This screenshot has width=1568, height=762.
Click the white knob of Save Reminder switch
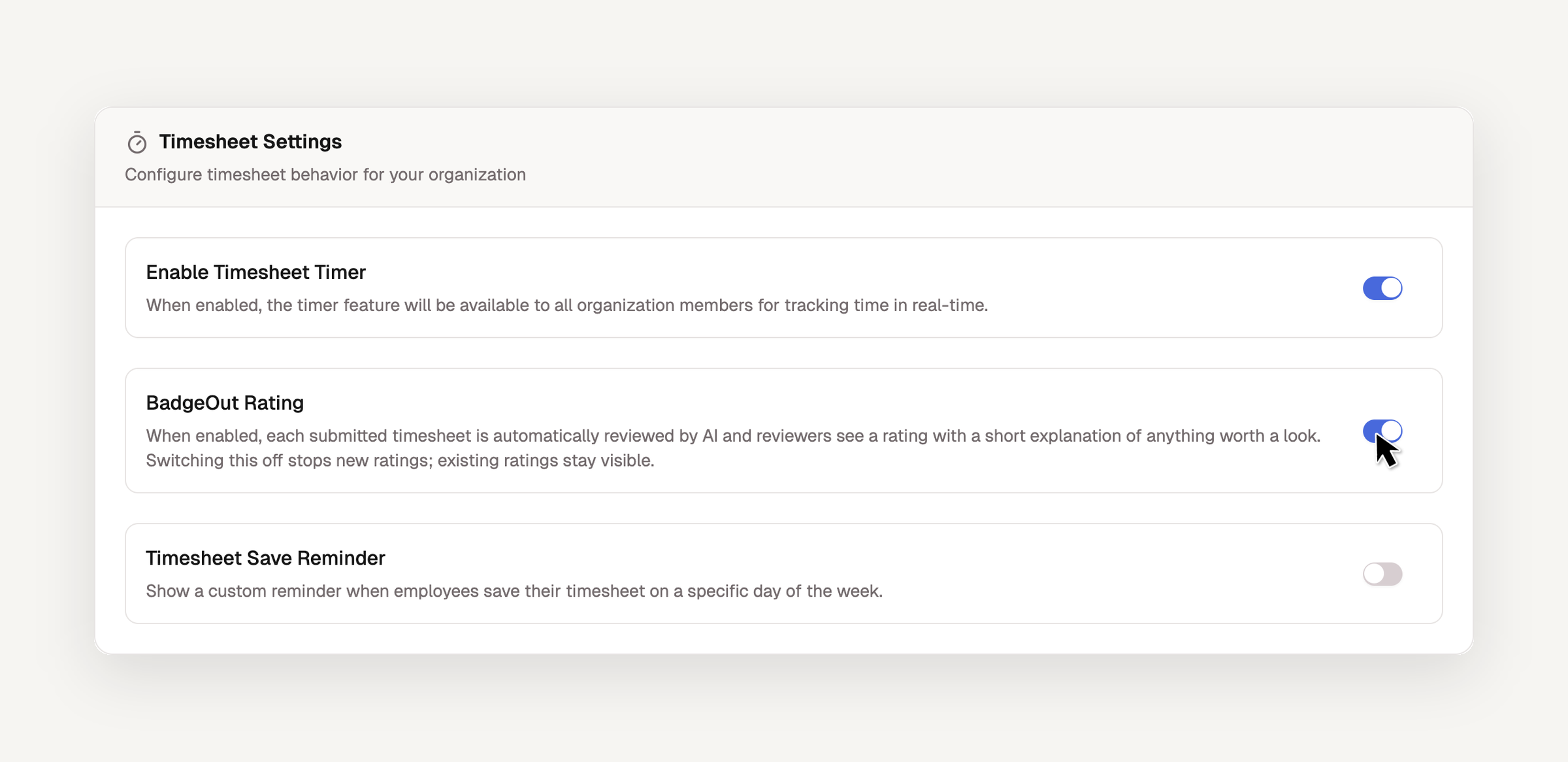click(1374, 574)
